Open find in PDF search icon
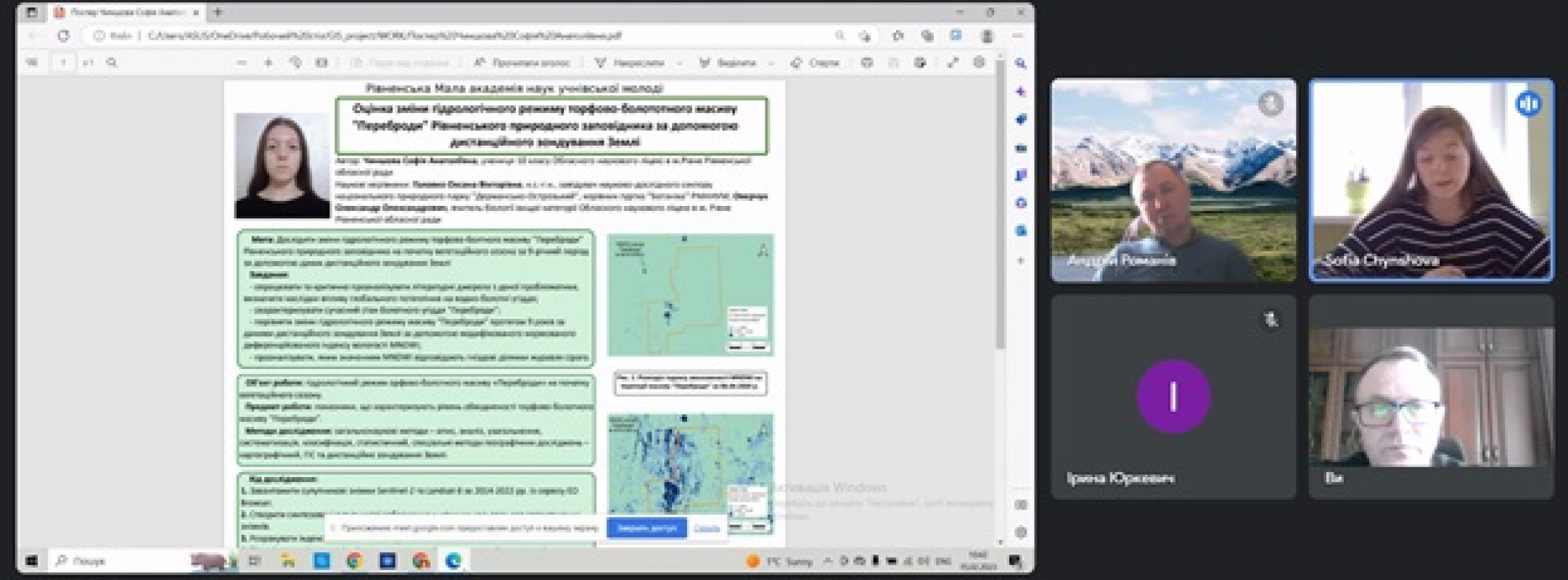Screen dimensions: 1568x580 (x=112, y=63)
